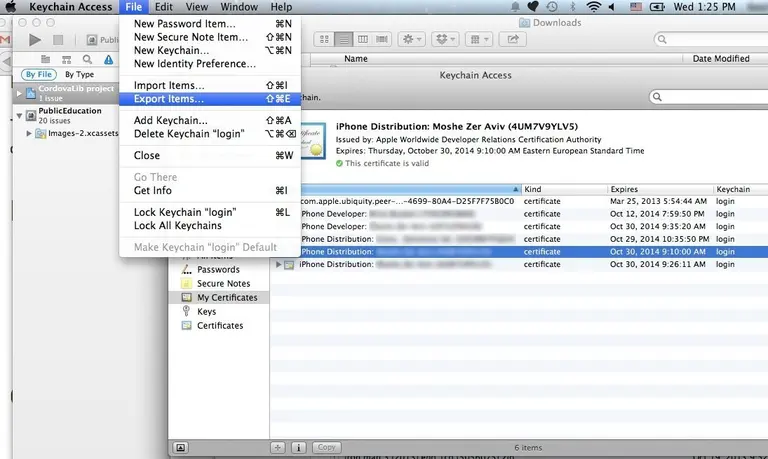Click the Finder share button
Viewport: 768px width, 459px height.
[512, 39]
